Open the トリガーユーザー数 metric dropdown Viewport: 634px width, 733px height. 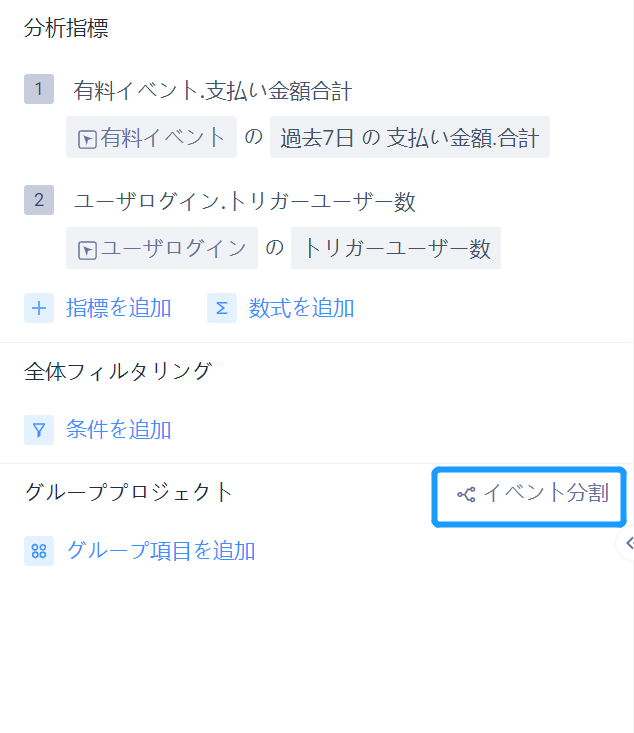[x=396, y=248]
